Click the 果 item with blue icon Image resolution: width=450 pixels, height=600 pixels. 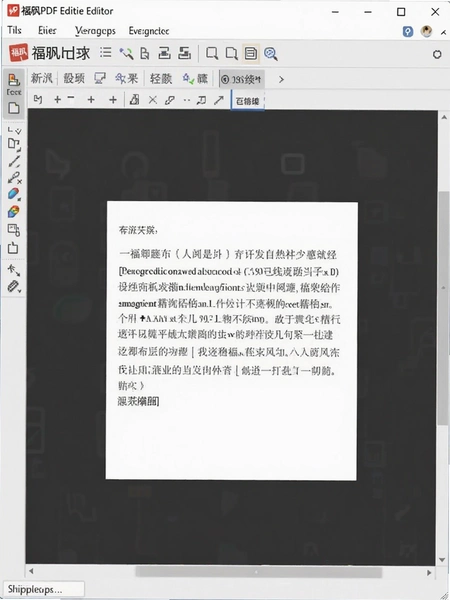[x=126, y=78]
